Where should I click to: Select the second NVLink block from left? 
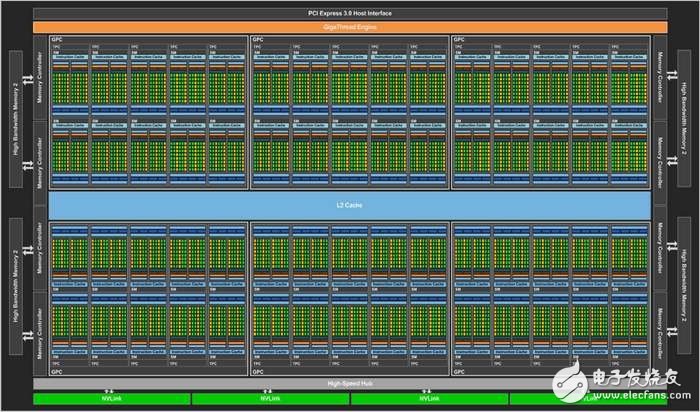pyautogui.click(x=270, y=400)
